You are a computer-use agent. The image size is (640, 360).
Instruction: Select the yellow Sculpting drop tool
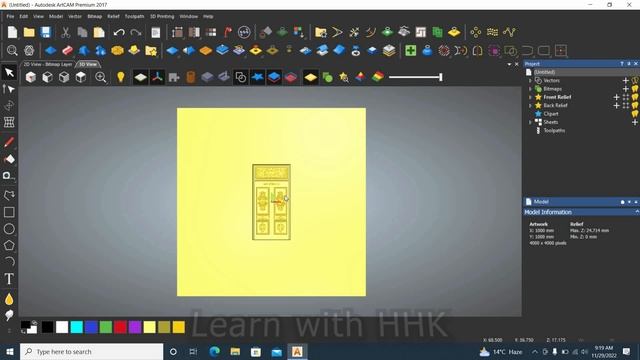(x=9, y=299)
